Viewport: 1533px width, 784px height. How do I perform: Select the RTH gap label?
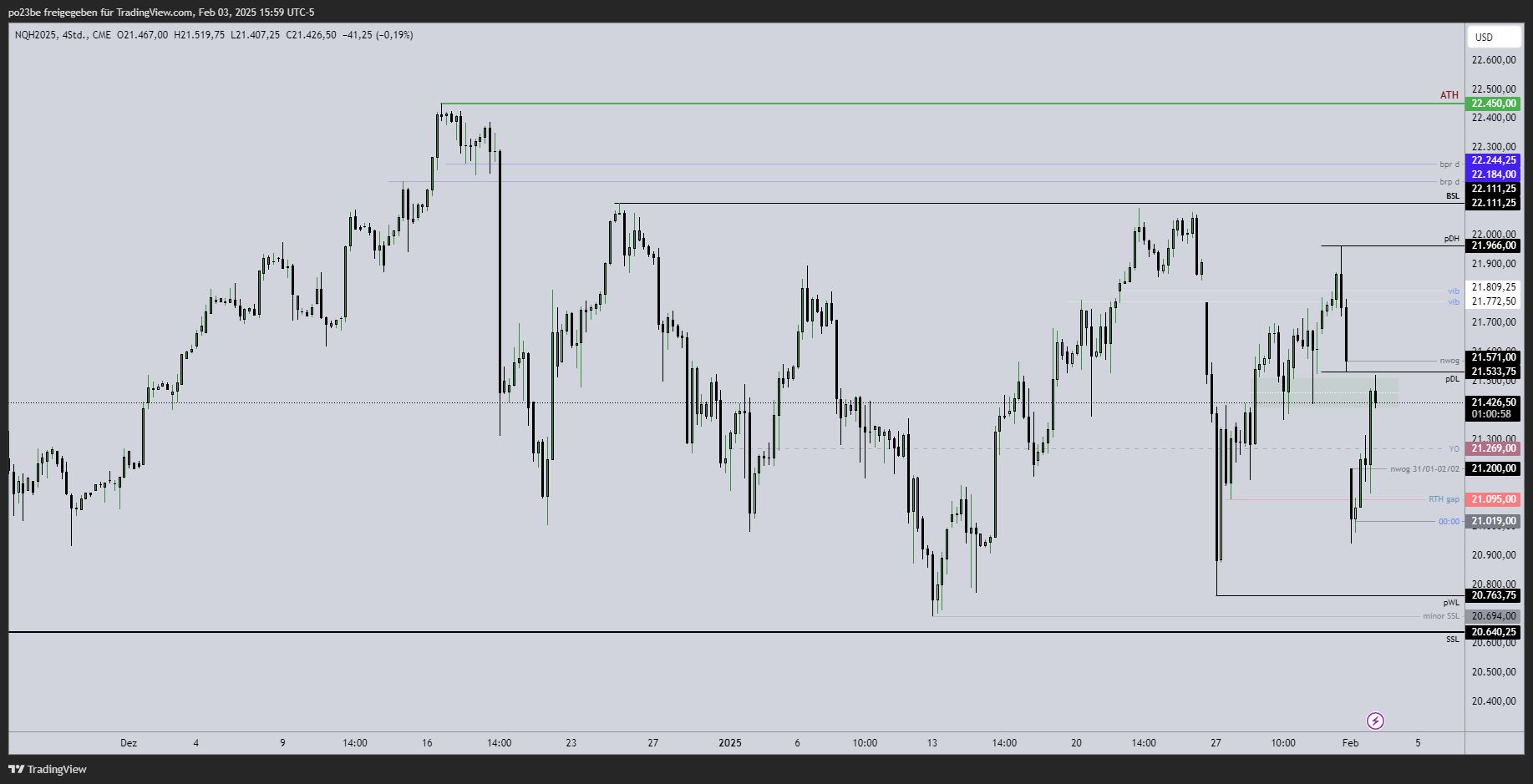click(1444, 499)
